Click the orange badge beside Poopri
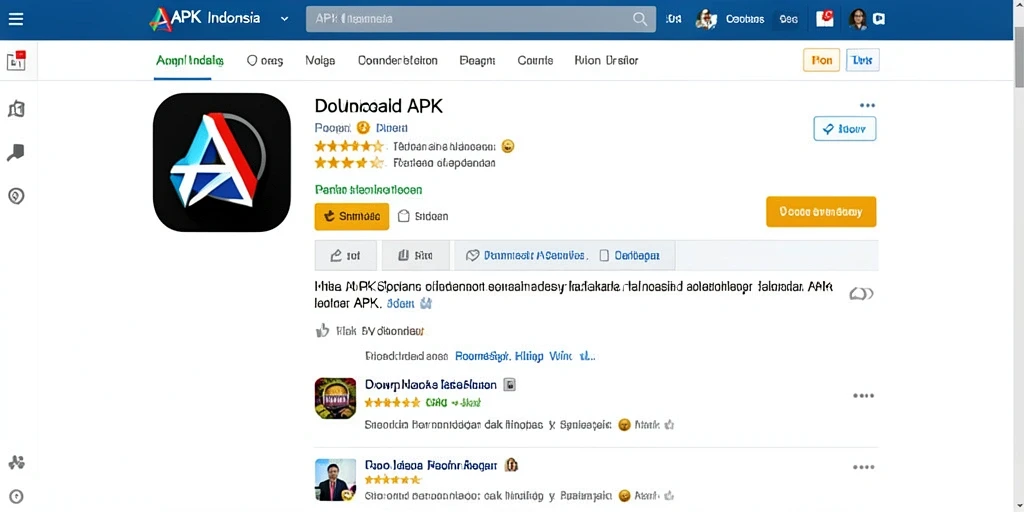 click(363, 127)
